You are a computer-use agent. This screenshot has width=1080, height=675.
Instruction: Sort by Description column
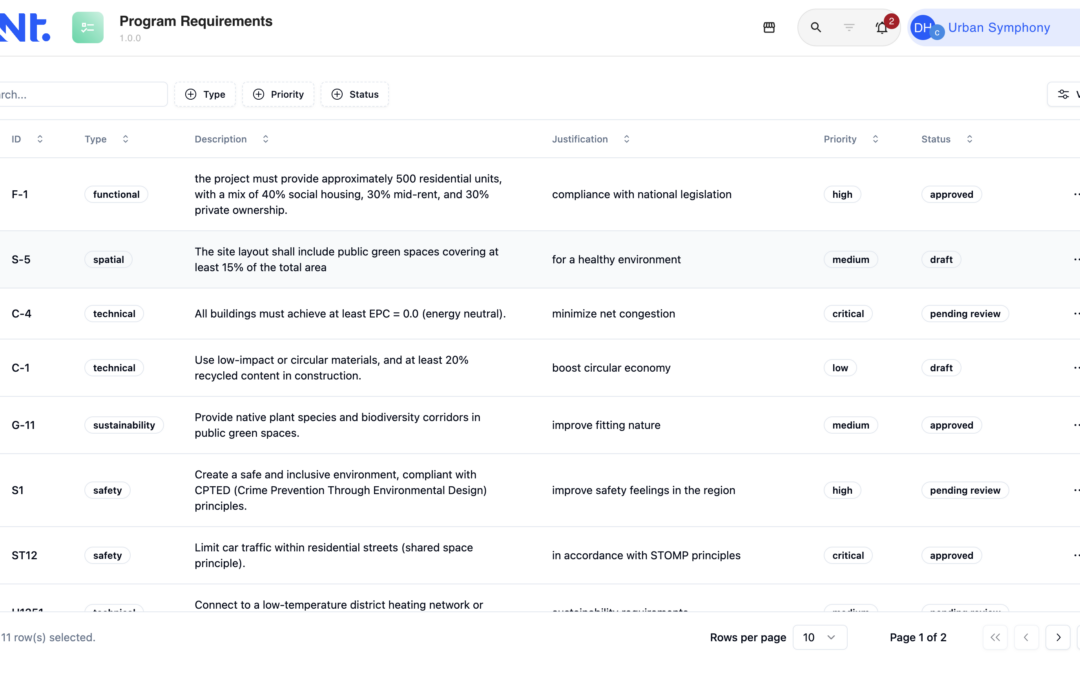[231, 139]
